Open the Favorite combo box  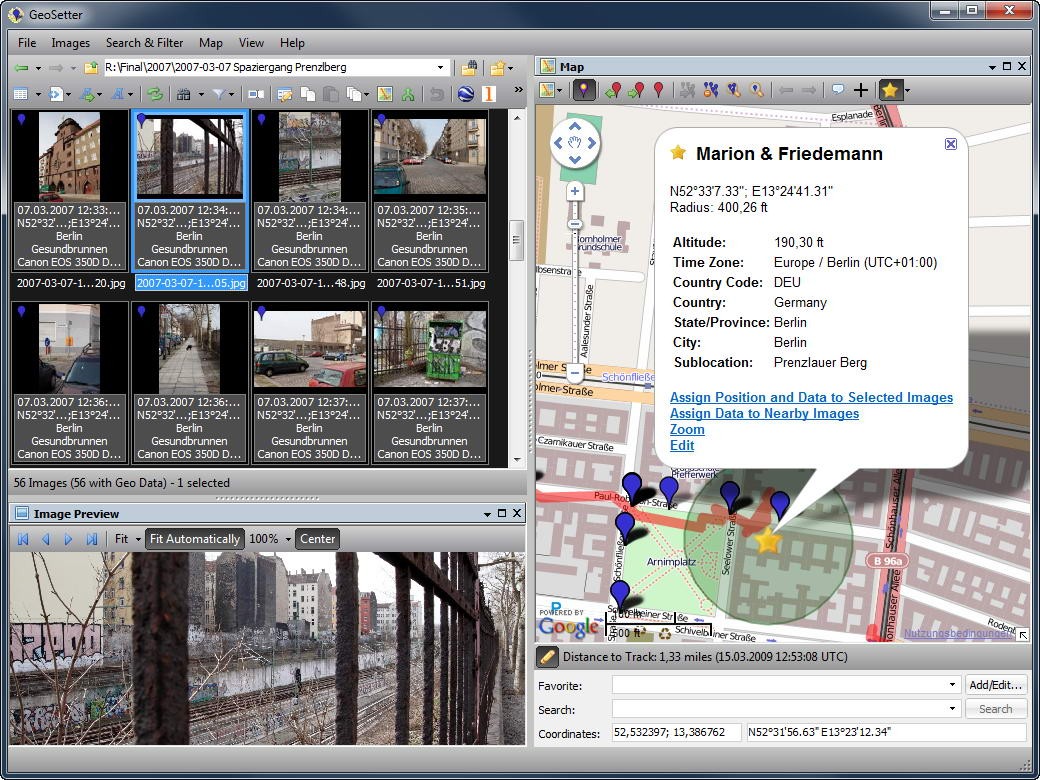tap(952, 685)
